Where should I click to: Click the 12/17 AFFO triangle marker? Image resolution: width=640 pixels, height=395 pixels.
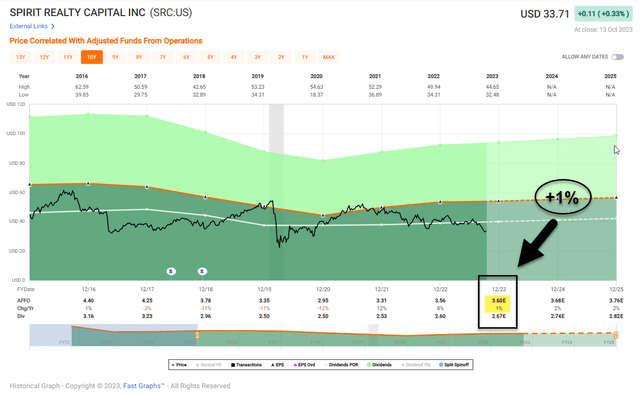[147, 187]
